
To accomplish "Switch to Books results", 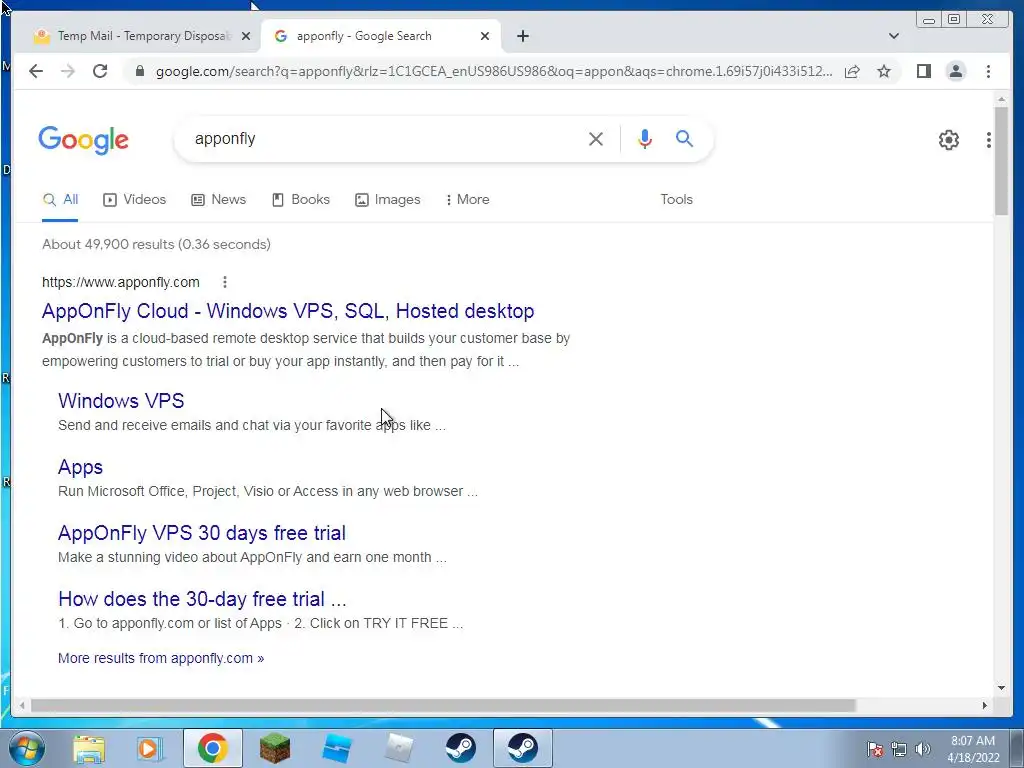I will point(300,200).
